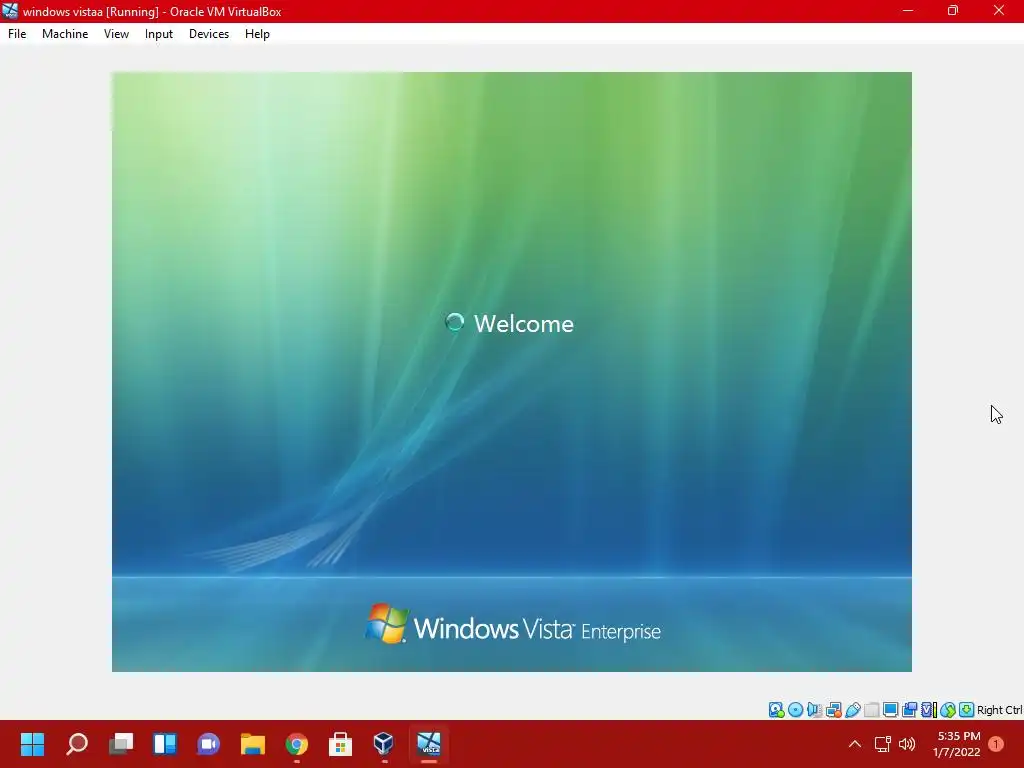The image size is (1024, 768).
Task: Open the notification badge
Action: 996,744
